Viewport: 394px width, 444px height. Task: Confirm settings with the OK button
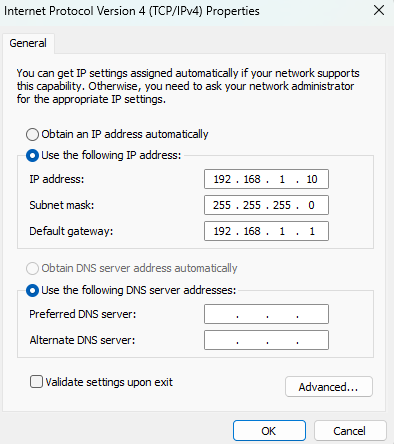(x=269, y=431)
